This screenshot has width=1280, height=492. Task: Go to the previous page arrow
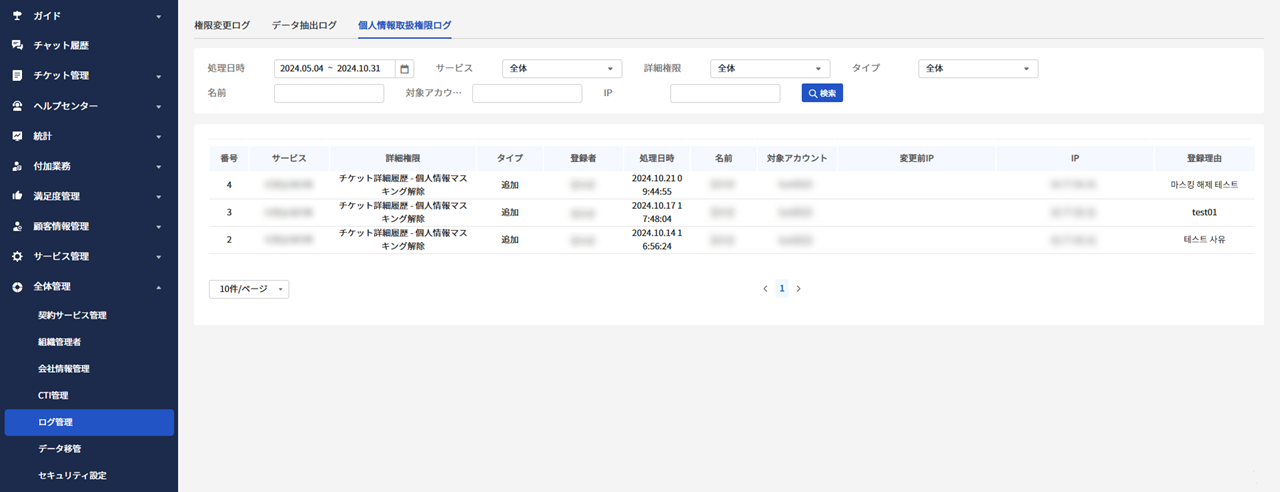(x=765, y=289)
